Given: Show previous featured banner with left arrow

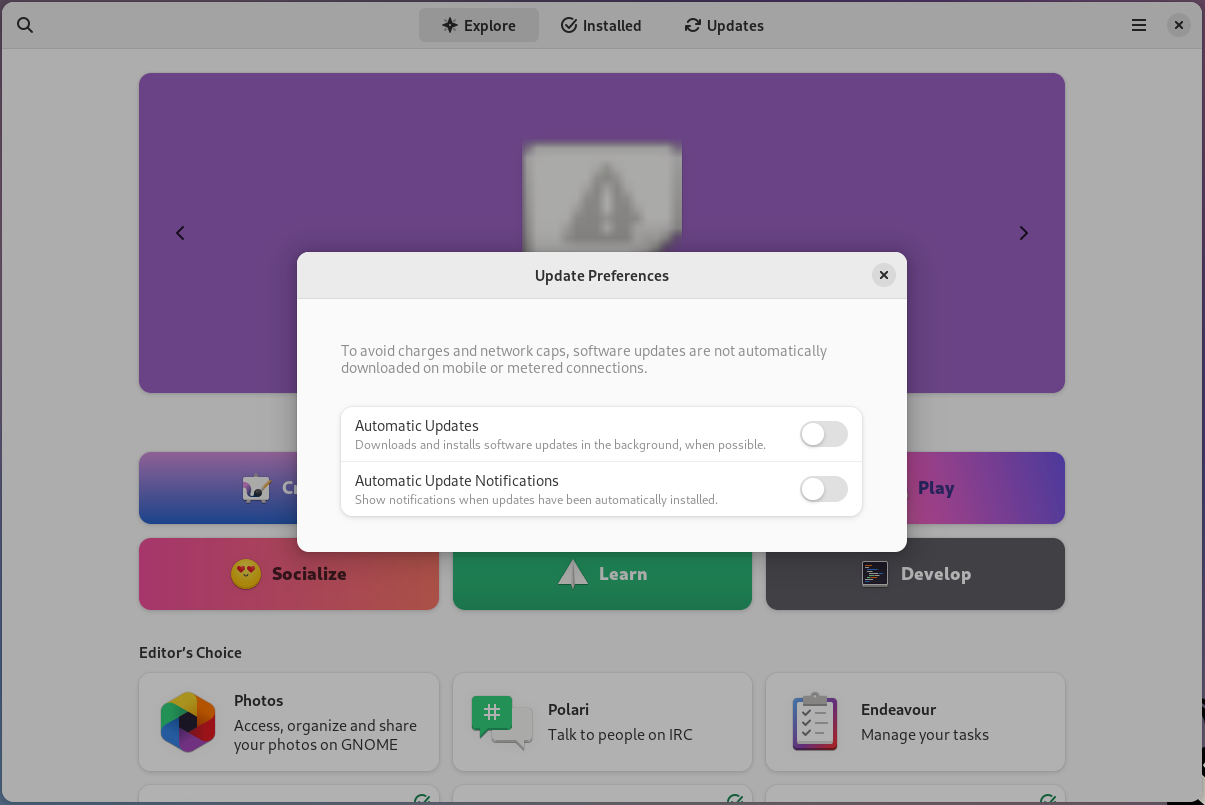Looking at the screenshot, I should (x=181, y=233).
